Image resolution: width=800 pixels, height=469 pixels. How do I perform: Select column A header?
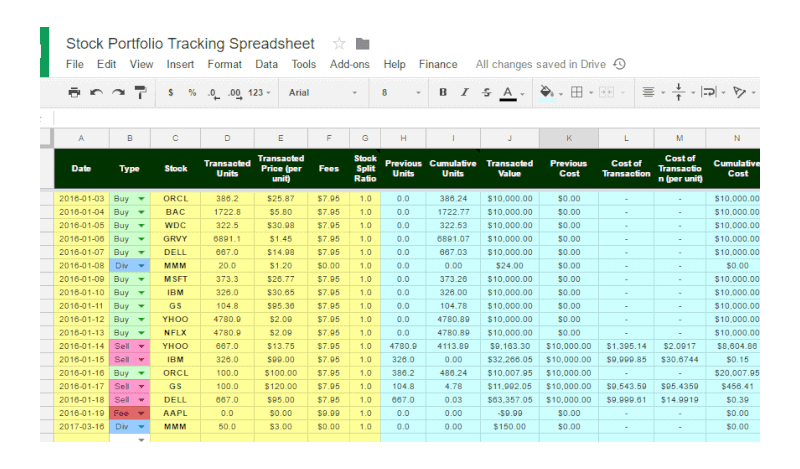[81, 138]
